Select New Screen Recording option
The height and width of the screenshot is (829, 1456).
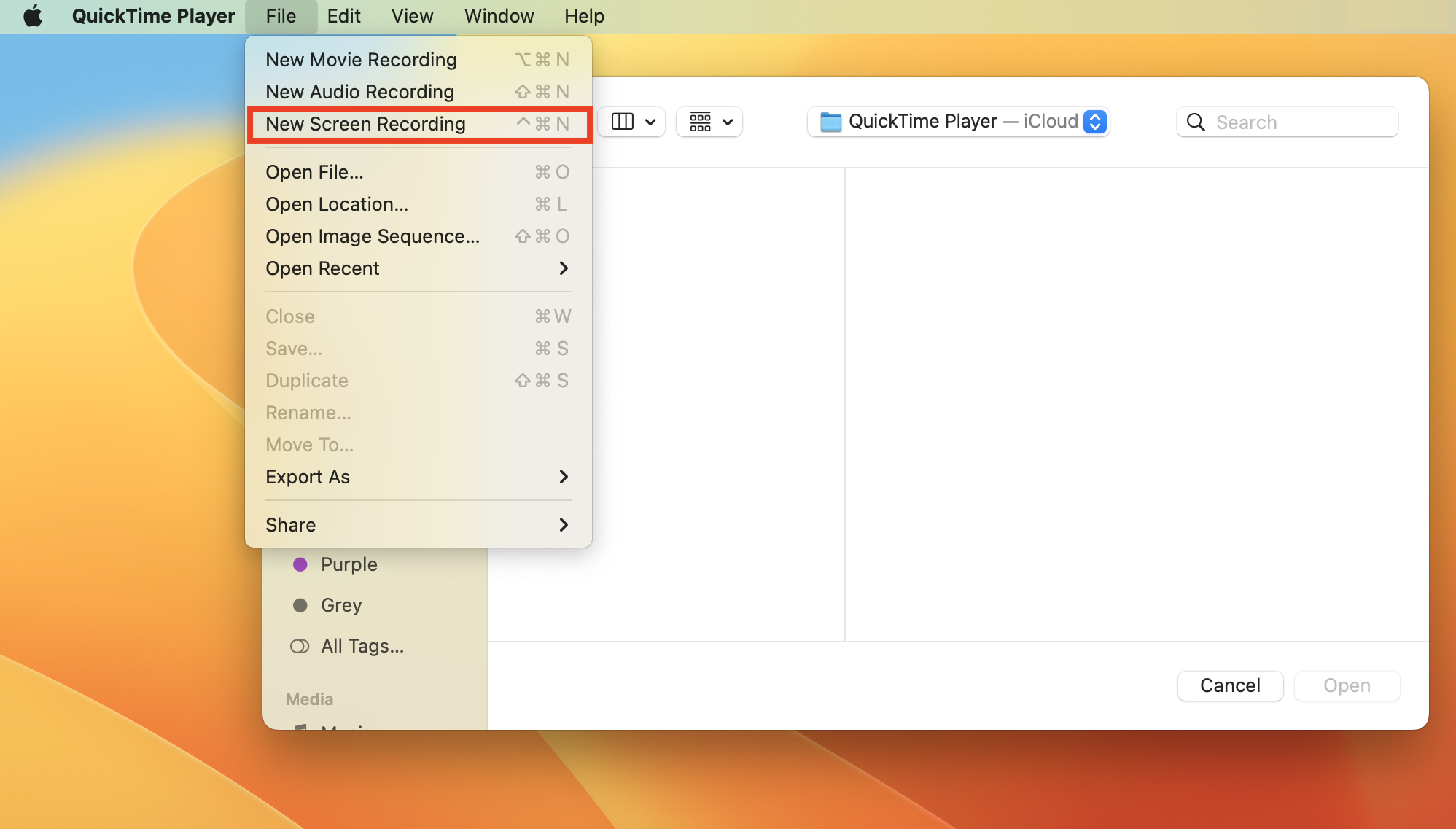[366, 123]
